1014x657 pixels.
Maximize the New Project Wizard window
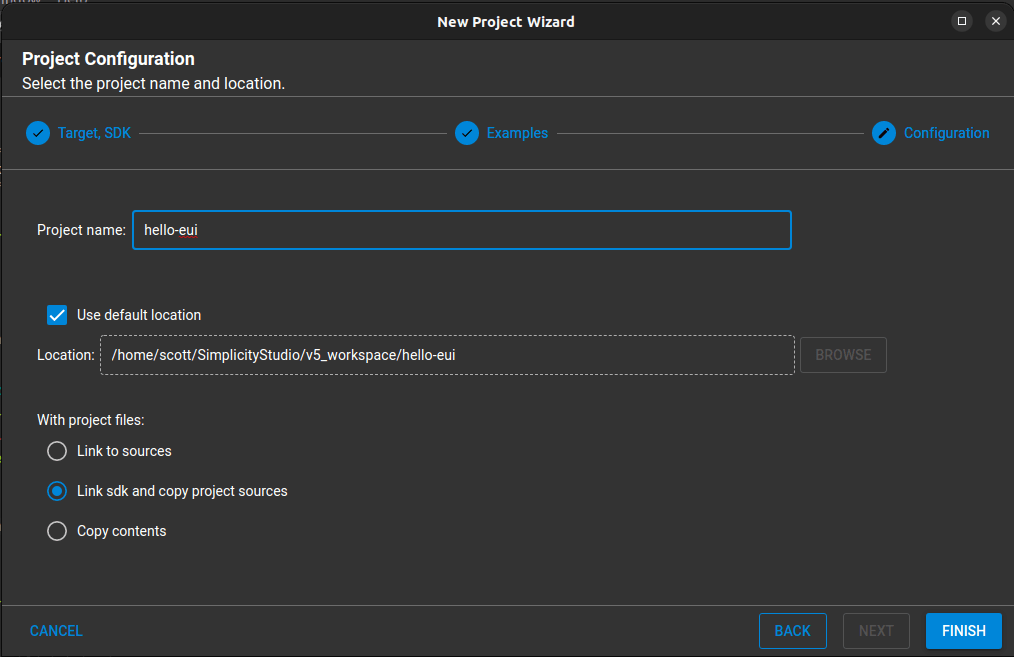tap(962, 21)
